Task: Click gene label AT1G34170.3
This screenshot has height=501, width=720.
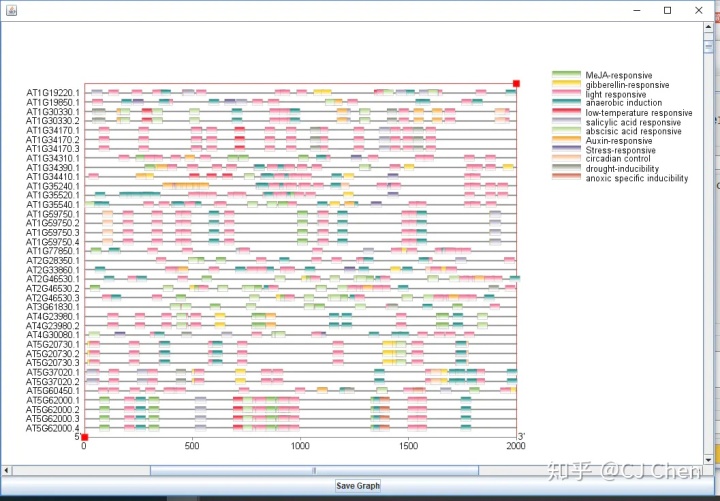Action: 53,149
